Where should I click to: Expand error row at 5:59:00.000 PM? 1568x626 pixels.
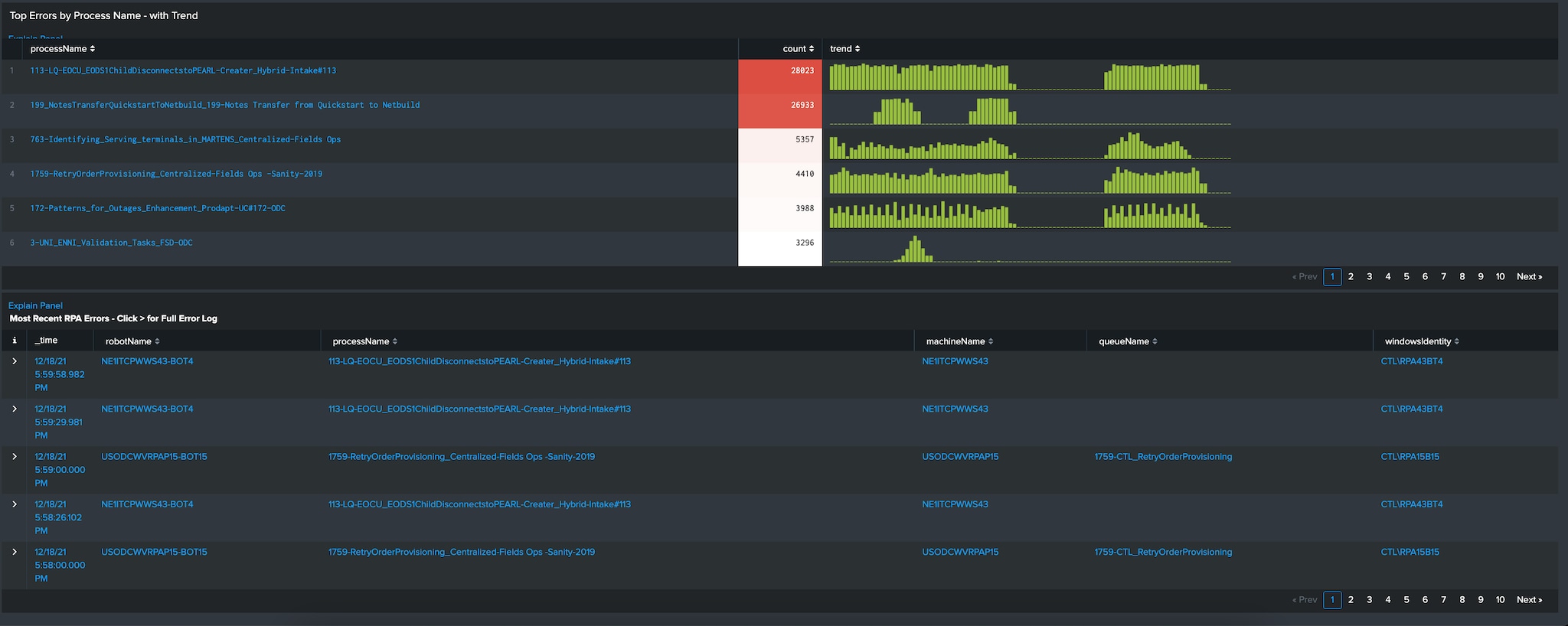[14, 457]
